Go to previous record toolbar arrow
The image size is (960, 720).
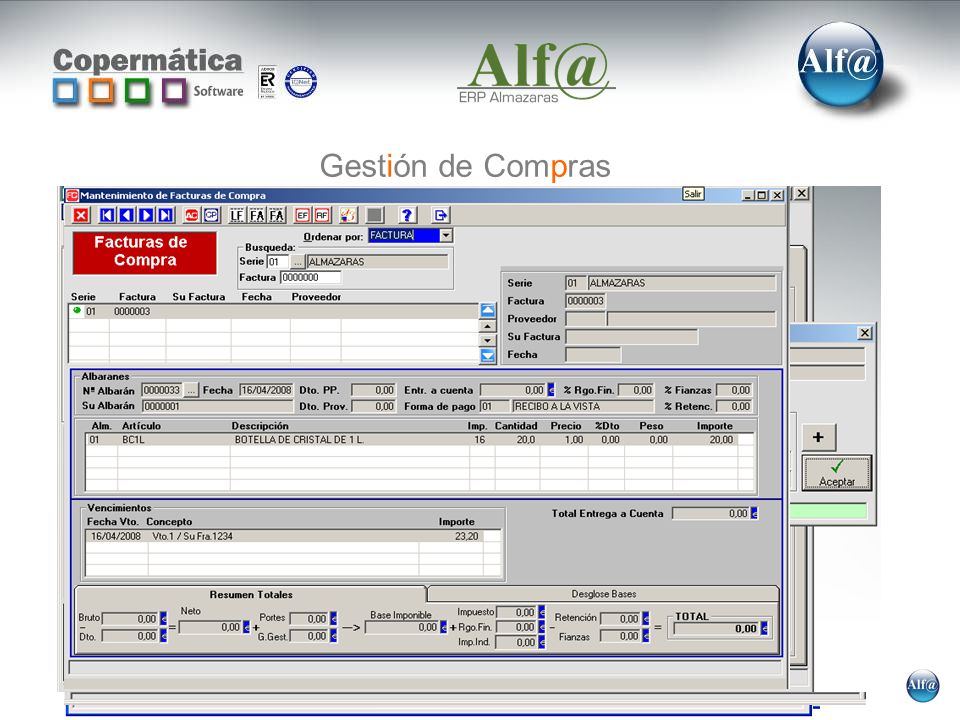pyautogui.click(x=127, y=215)
